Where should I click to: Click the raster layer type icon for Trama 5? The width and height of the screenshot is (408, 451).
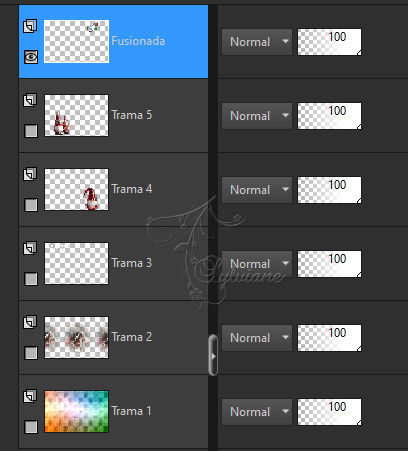[x=30, y=100]
